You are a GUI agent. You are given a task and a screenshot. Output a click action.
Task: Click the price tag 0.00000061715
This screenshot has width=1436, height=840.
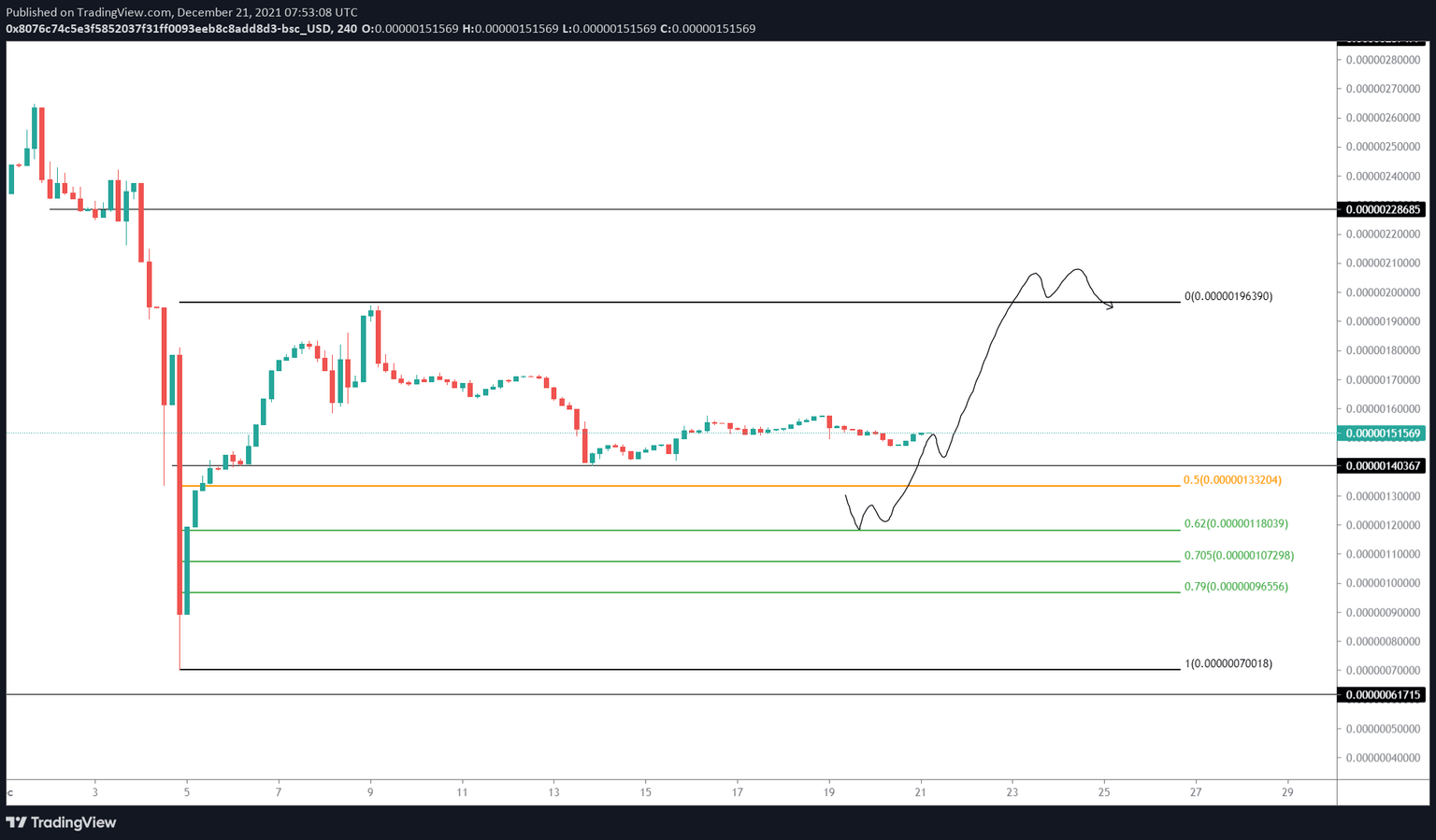pos(1382,695)
